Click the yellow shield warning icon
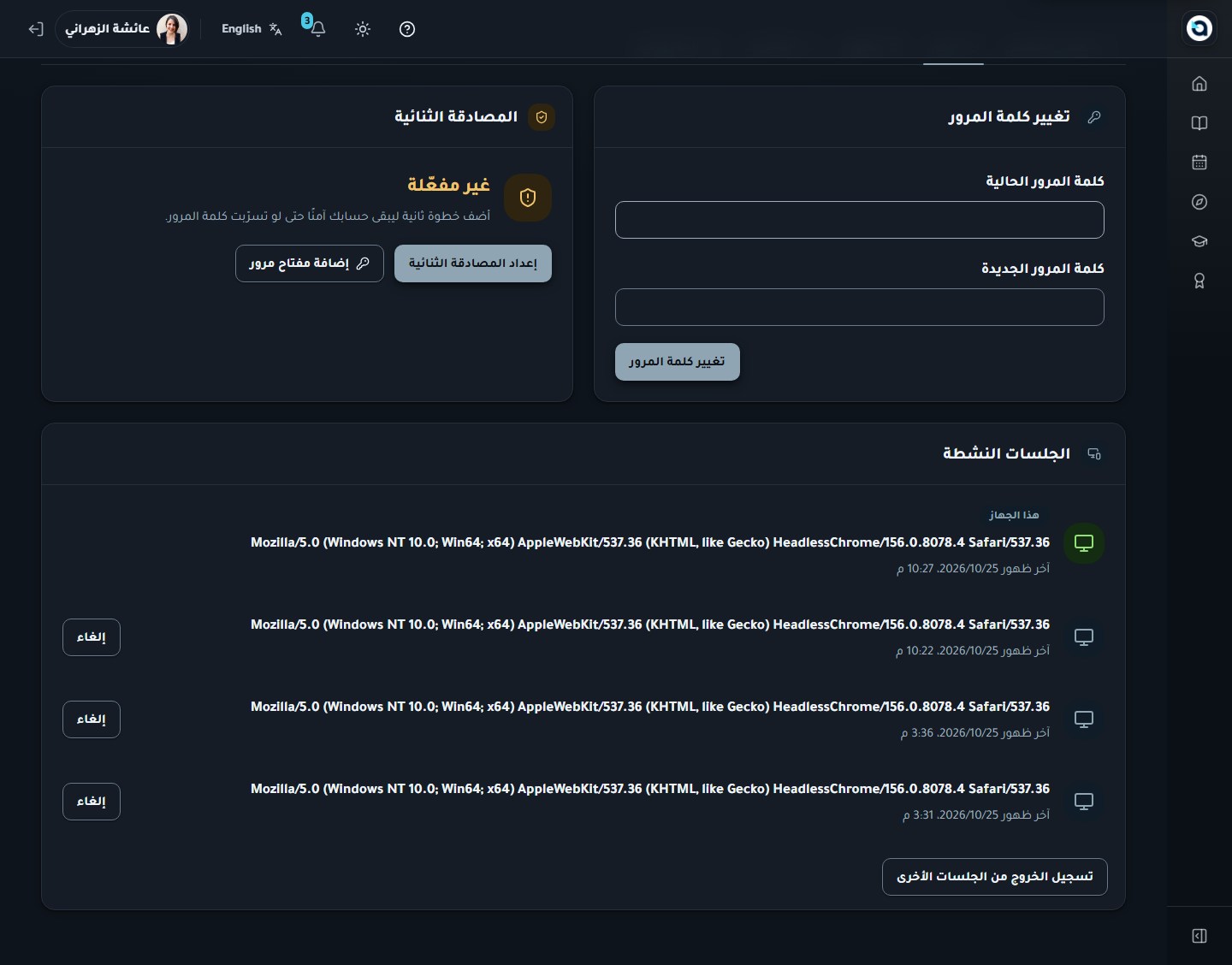The image size is (1232, 965). [528, 198]
